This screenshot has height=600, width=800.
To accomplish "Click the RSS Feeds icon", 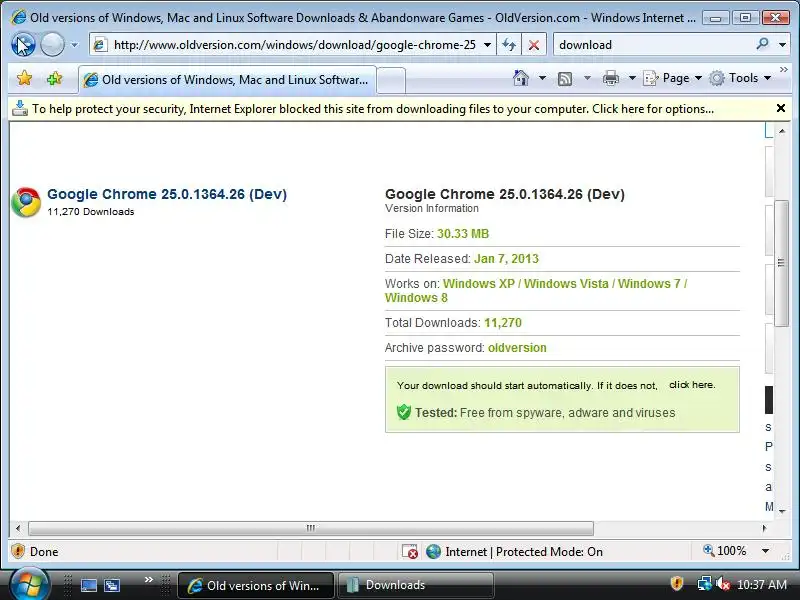I will [565, 79].
